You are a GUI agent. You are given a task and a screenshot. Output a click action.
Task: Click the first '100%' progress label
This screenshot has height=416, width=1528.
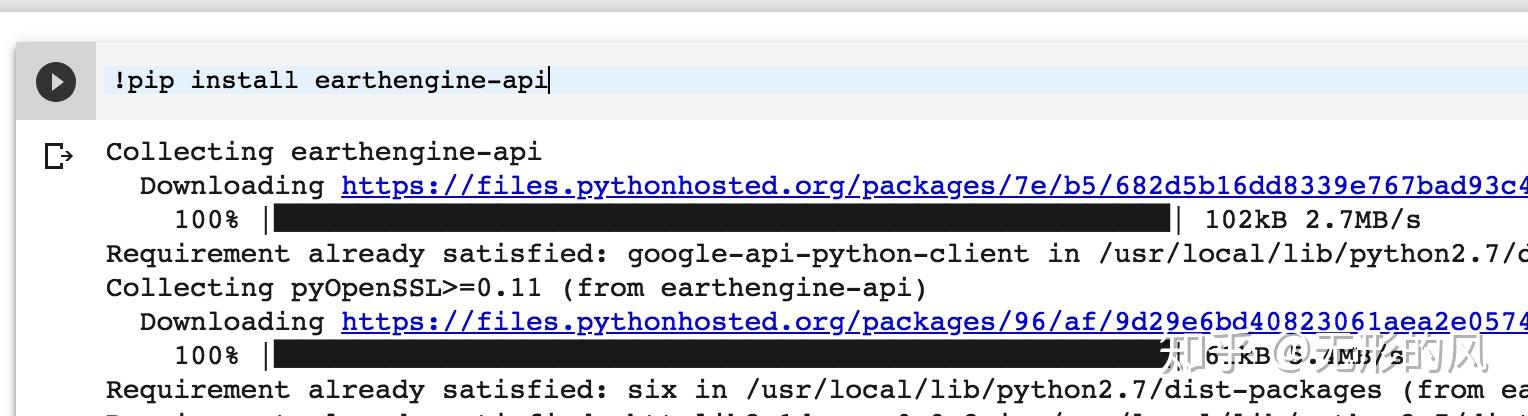point(207,220)
